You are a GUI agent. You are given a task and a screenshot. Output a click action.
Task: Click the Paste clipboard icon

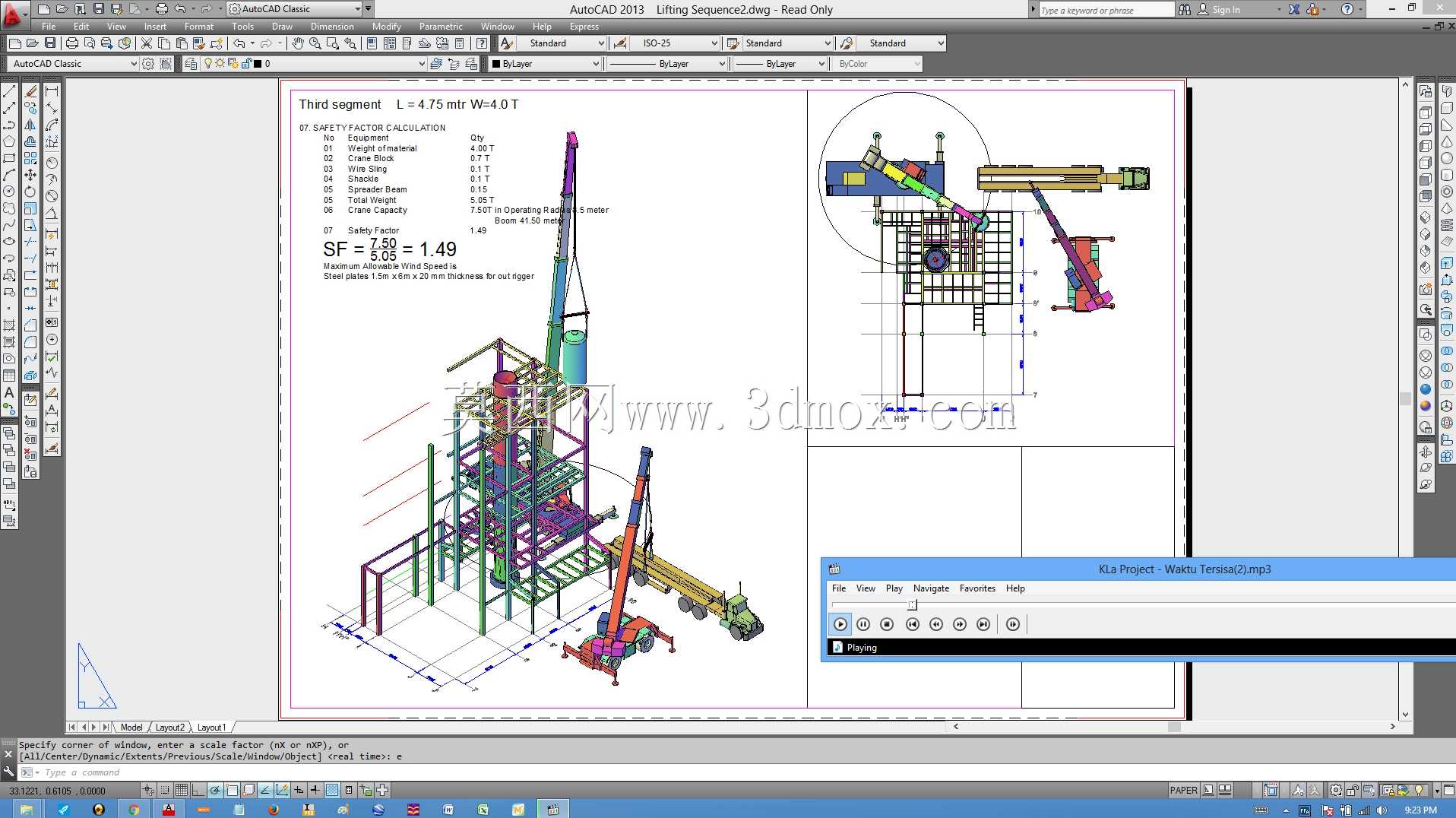182,43
